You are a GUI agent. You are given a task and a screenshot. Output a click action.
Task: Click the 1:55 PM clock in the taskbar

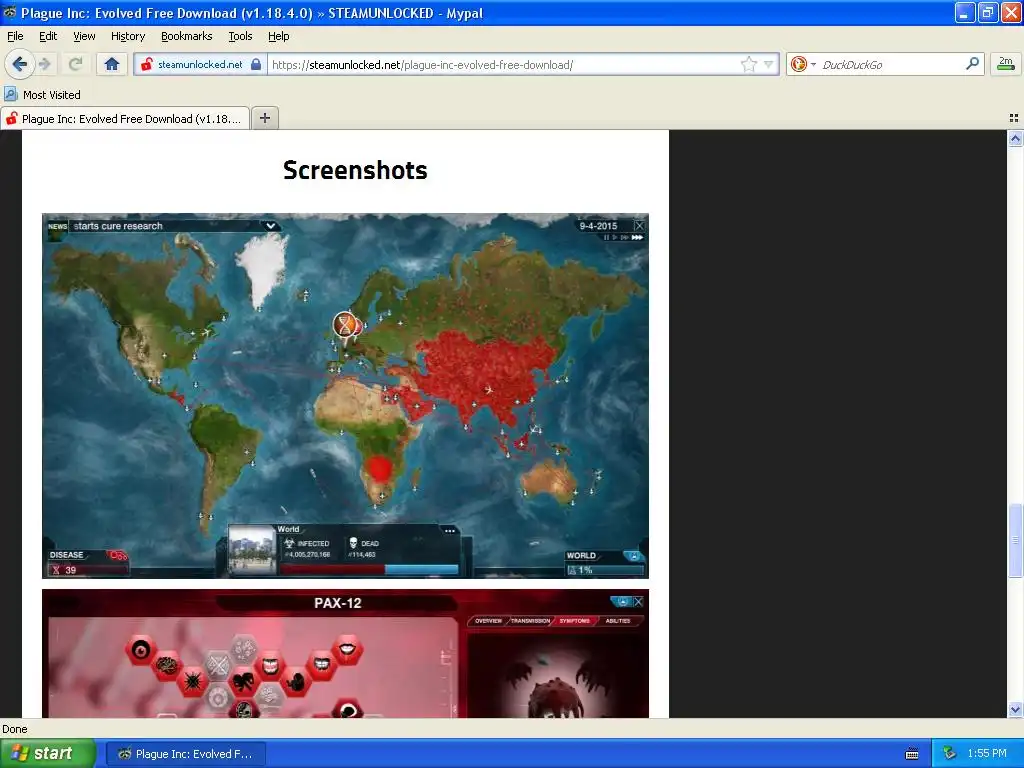click(987, 754)
